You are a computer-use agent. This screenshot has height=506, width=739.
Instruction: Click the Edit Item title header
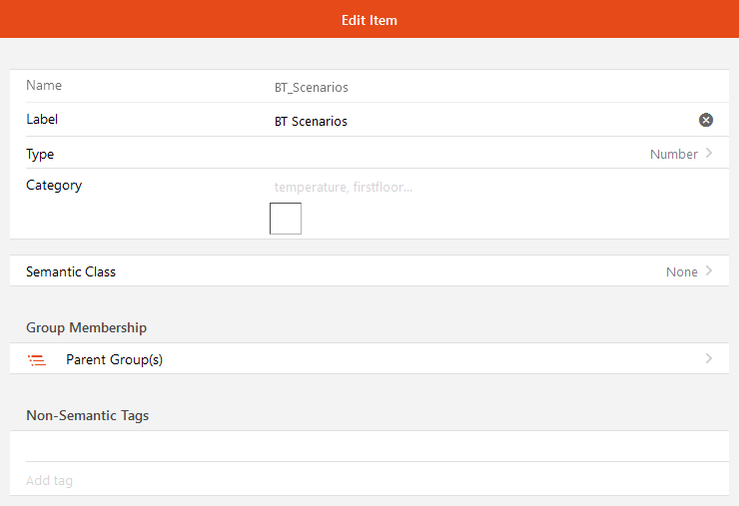tap(369, 20)
